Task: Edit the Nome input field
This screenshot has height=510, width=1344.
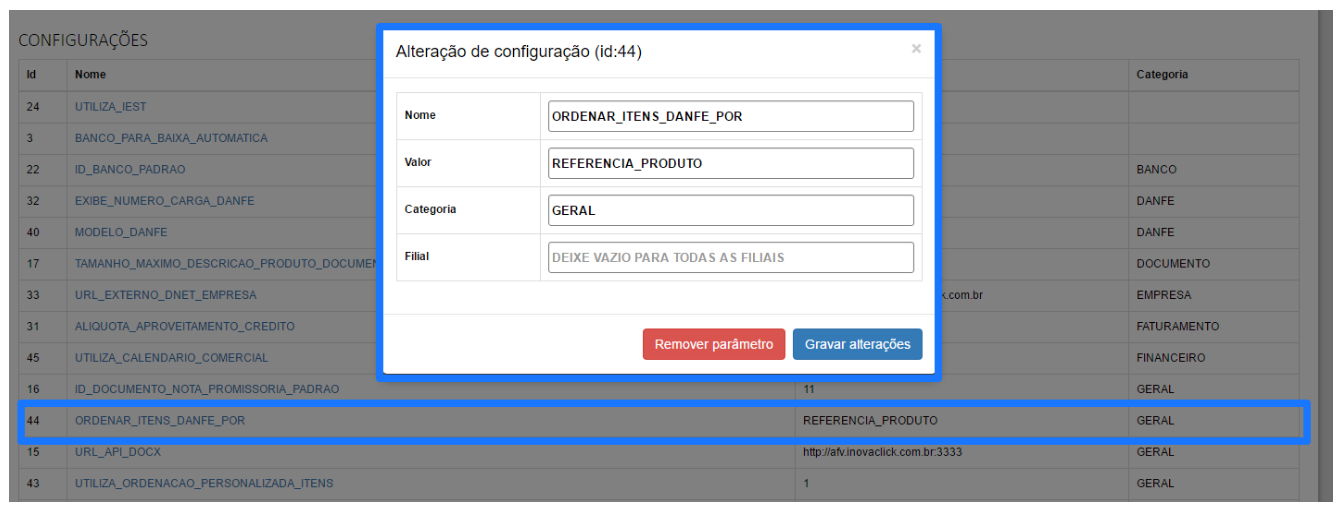Action: click(730, 116)
